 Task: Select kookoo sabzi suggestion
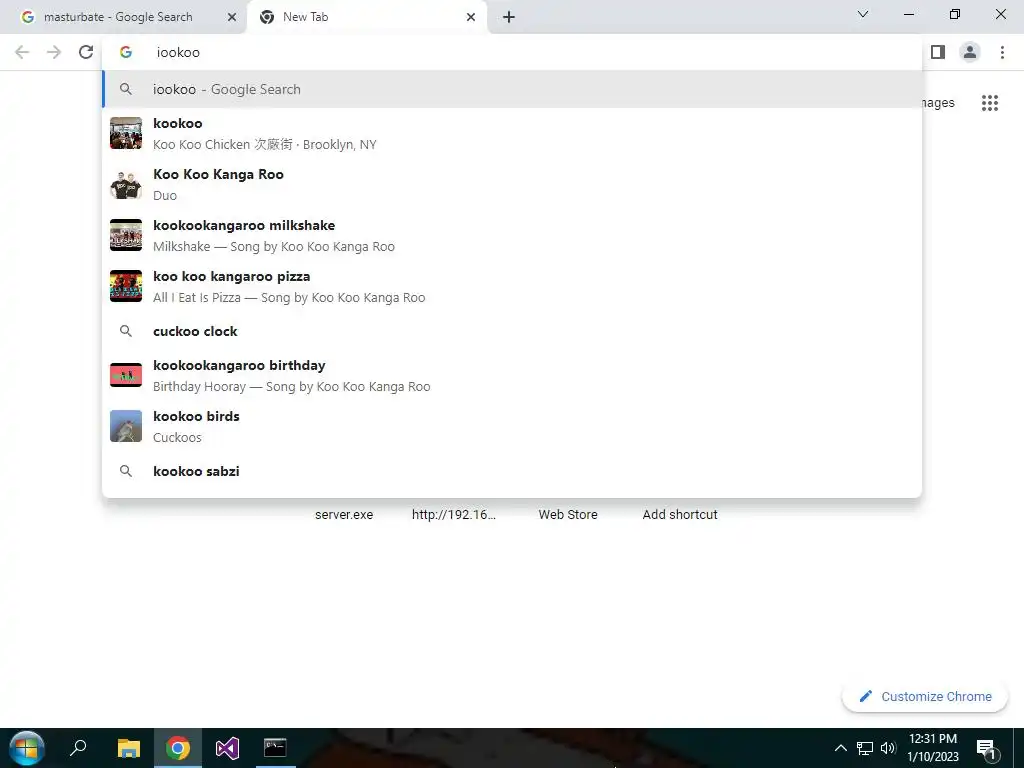click(512, 471)
